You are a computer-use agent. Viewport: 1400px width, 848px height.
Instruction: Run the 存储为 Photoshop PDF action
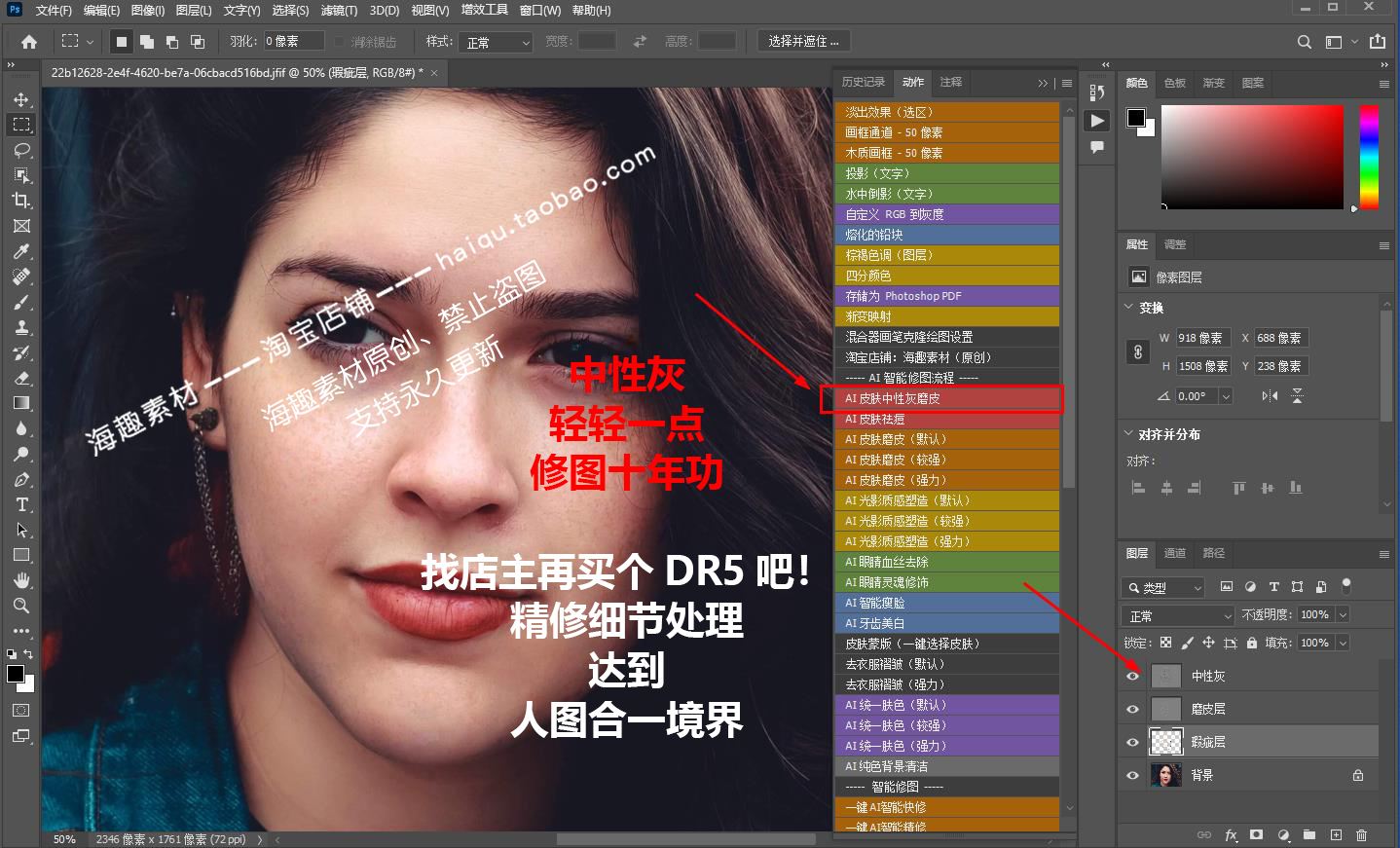[x=946, y=296]
